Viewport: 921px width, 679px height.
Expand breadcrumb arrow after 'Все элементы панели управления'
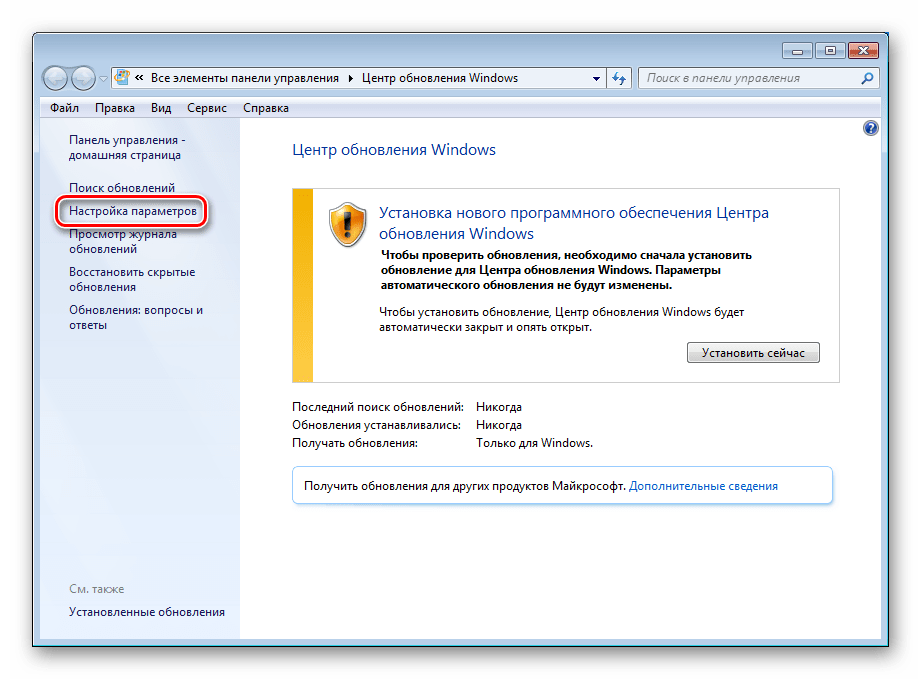point(348,78)
